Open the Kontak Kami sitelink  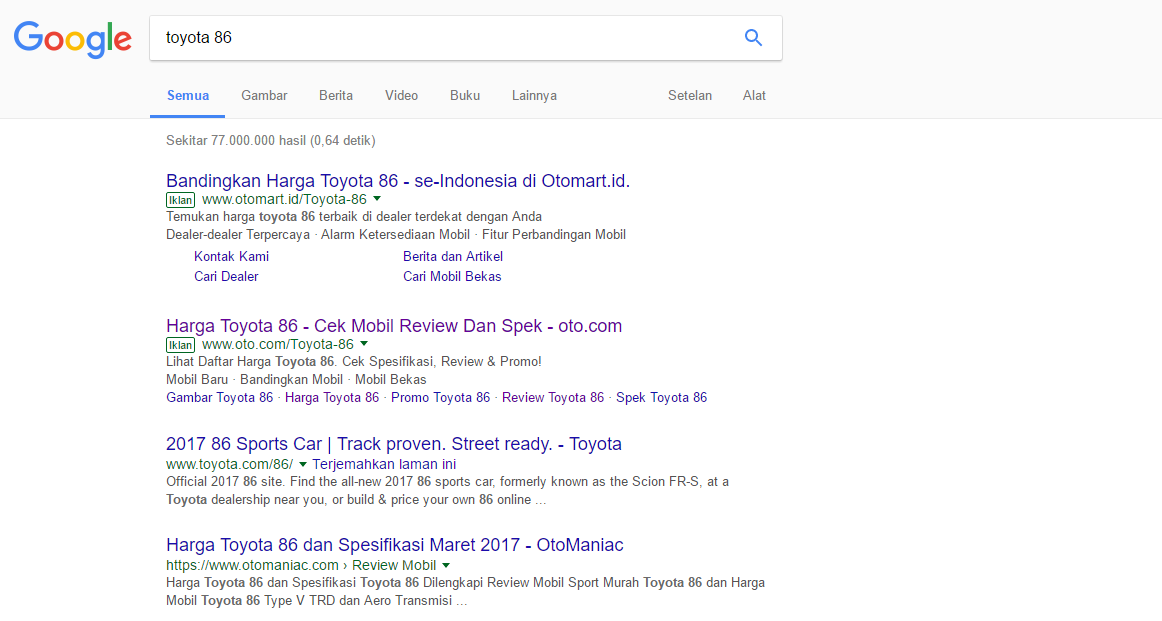pos(231,256)
